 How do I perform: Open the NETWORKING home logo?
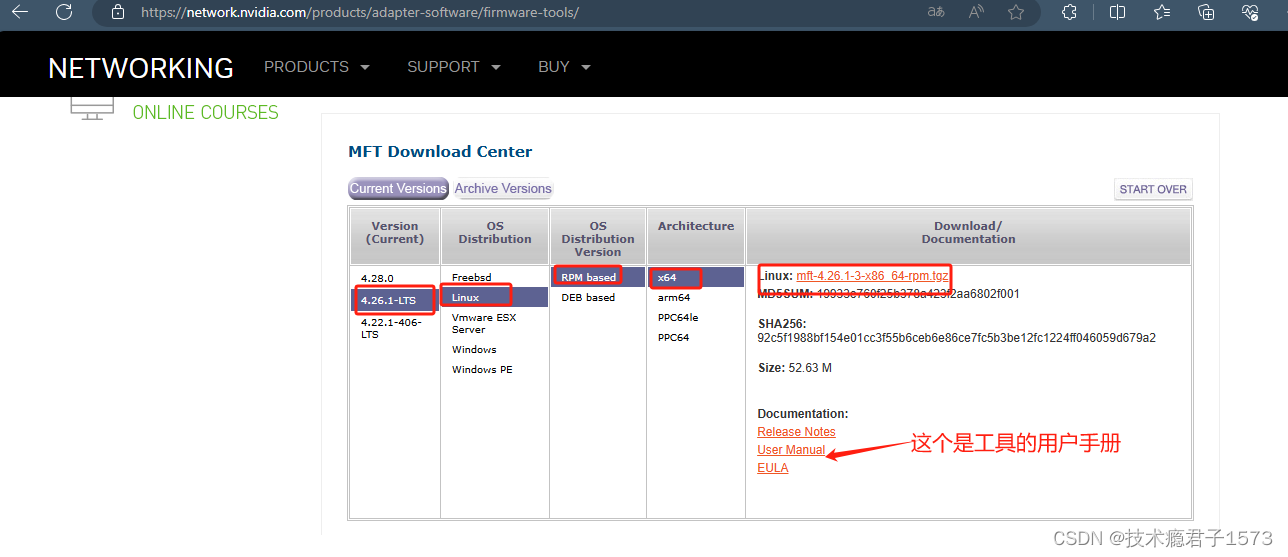[141, 67]
